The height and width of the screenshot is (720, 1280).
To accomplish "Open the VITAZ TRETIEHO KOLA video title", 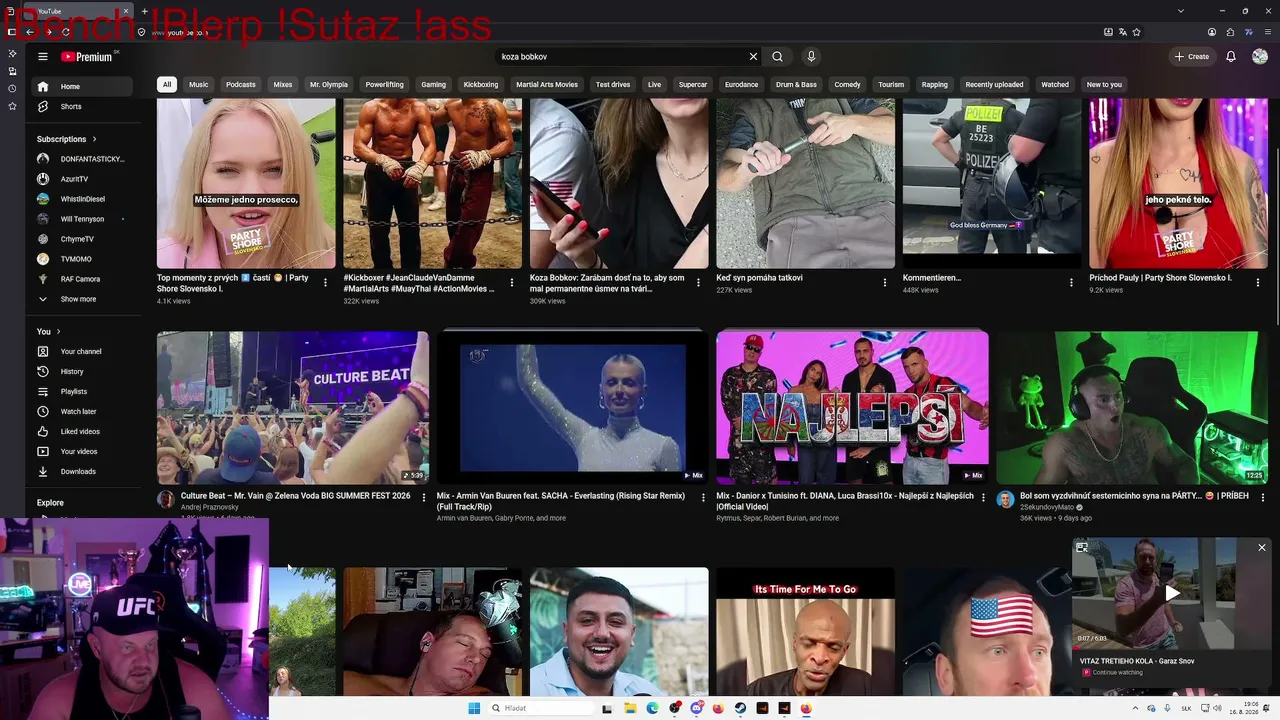I will [x=1137, y=661].
